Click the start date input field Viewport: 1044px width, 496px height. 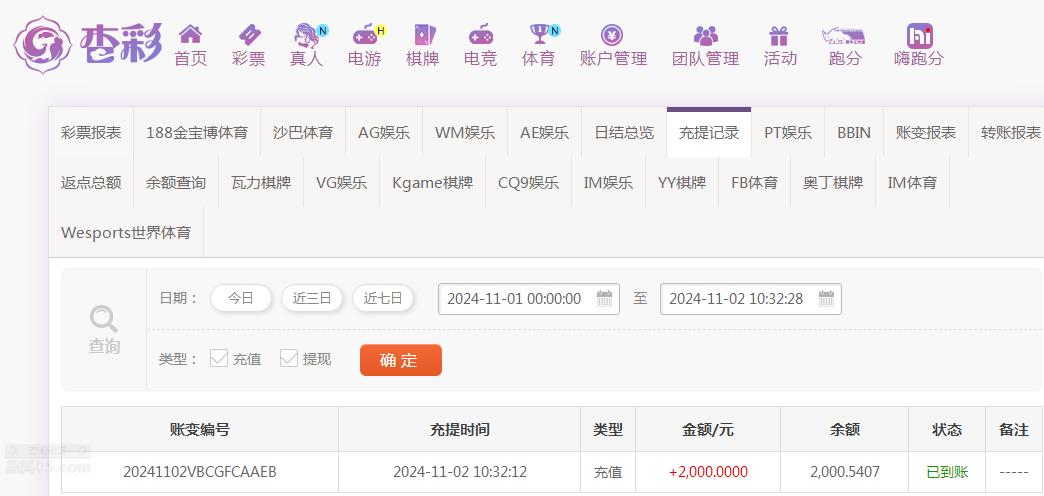(529, 299)
